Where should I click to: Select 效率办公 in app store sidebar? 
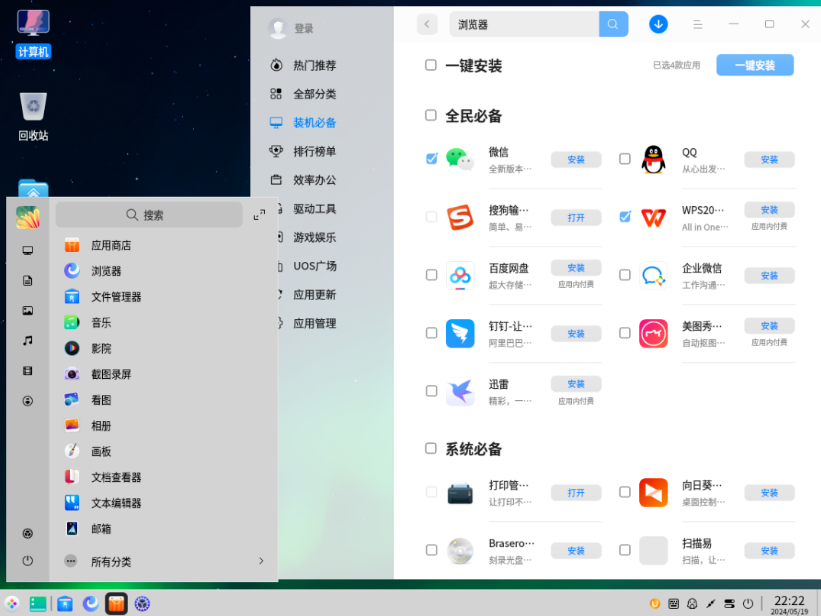(315, 180)
